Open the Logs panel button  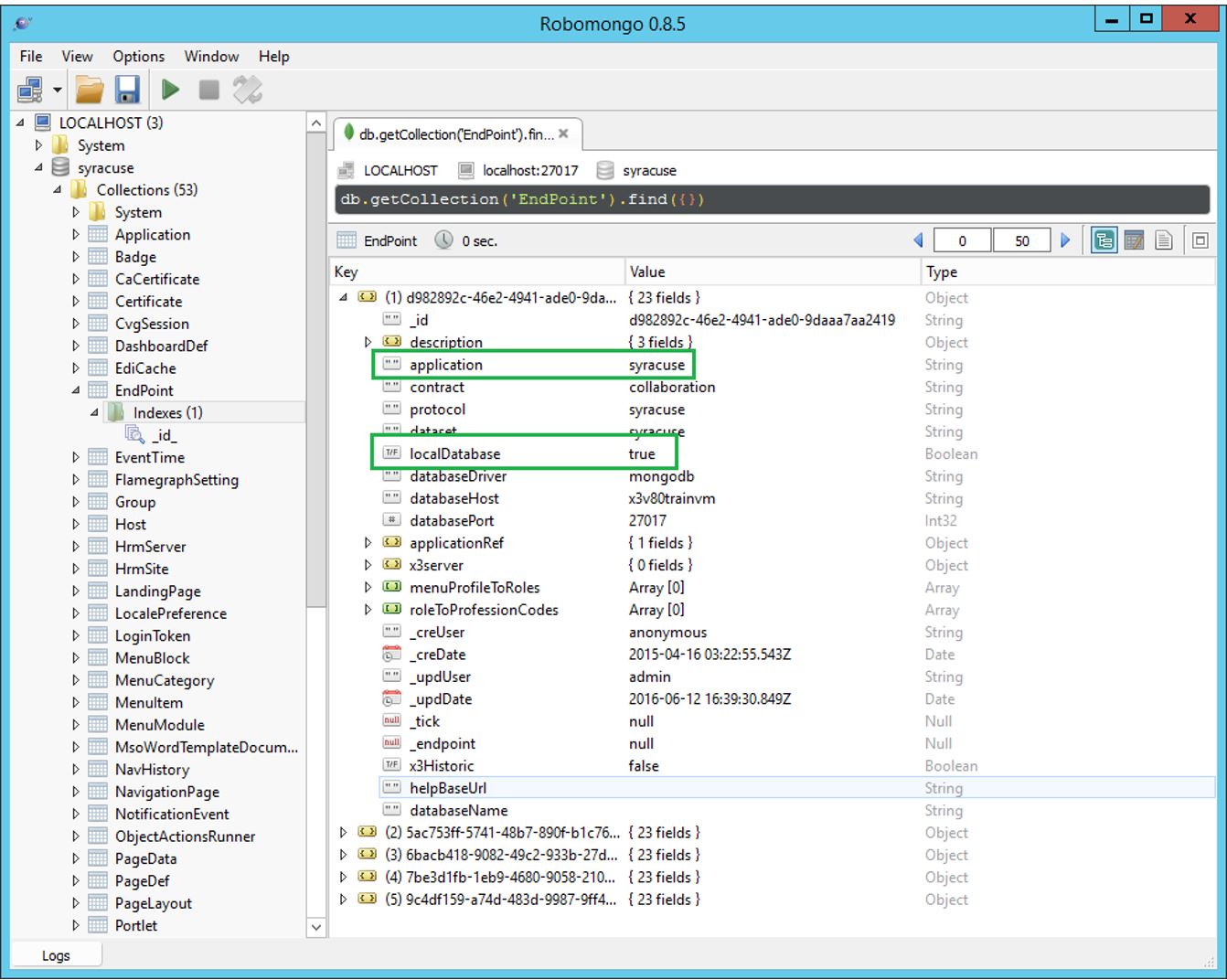coord(56,955)
